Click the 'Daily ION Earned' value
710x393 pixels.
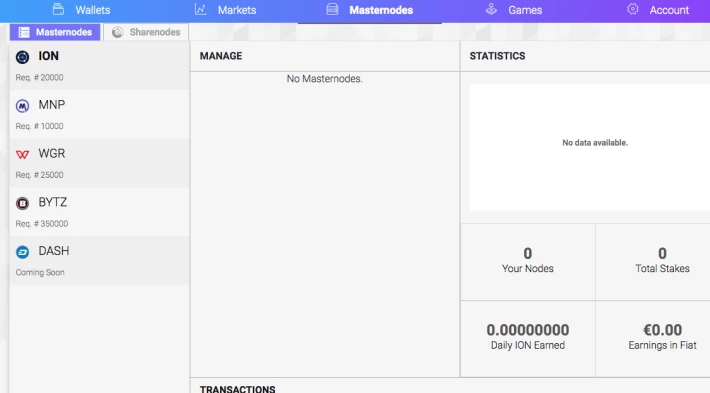pos(528,330)
